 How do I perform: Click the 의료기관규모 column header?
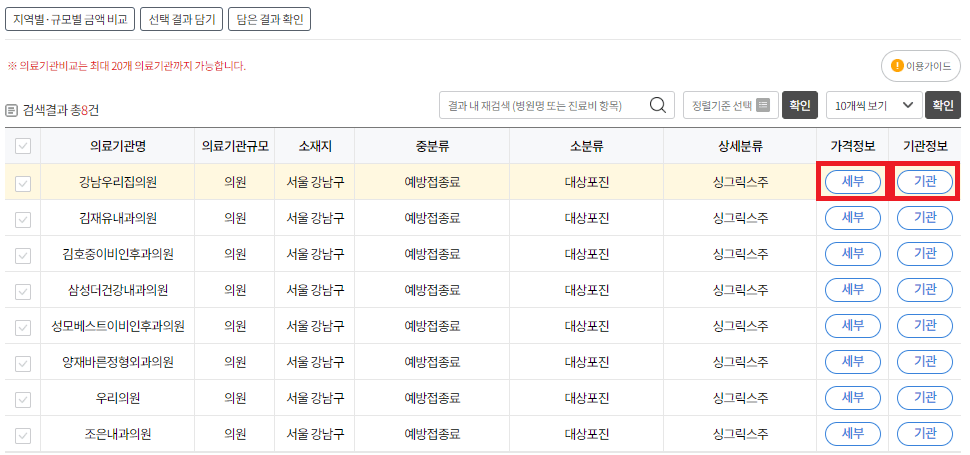[235, 147]
